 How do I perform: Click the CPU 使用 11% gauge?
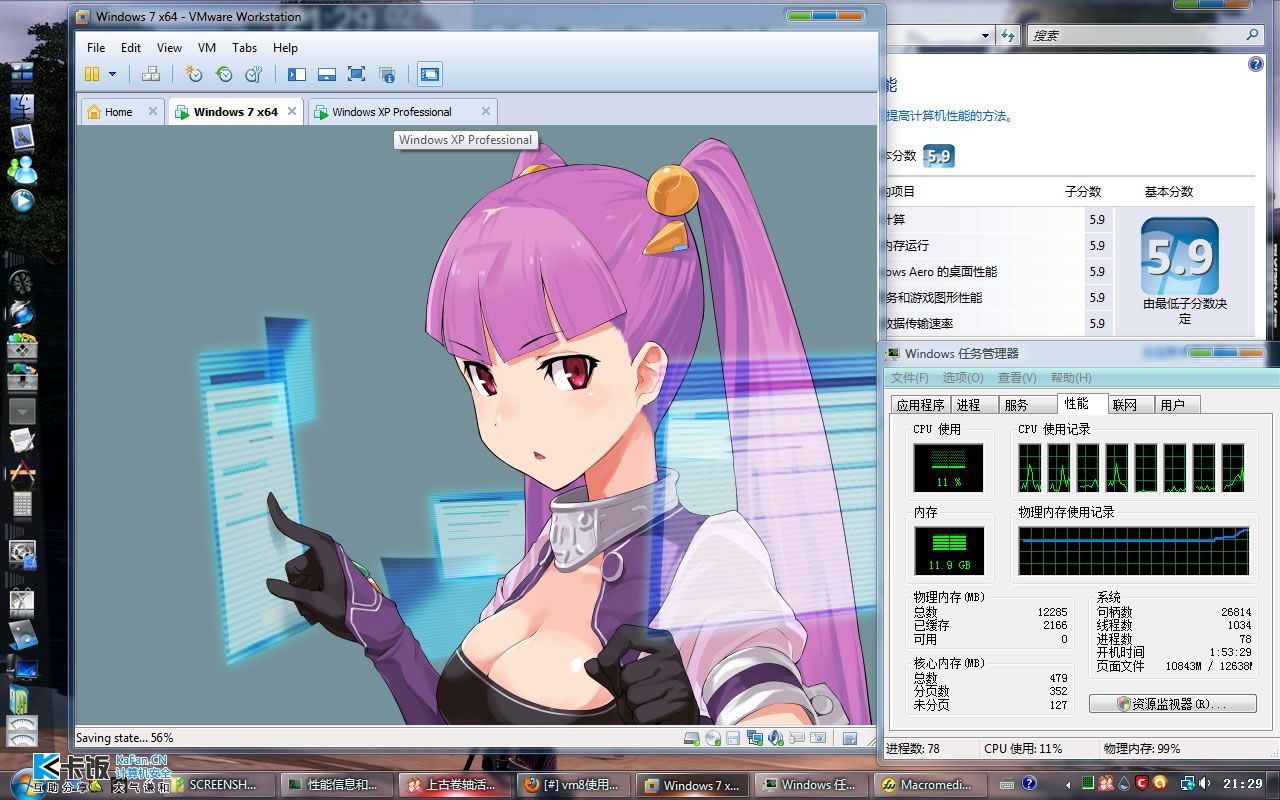(x=948, y=468)
